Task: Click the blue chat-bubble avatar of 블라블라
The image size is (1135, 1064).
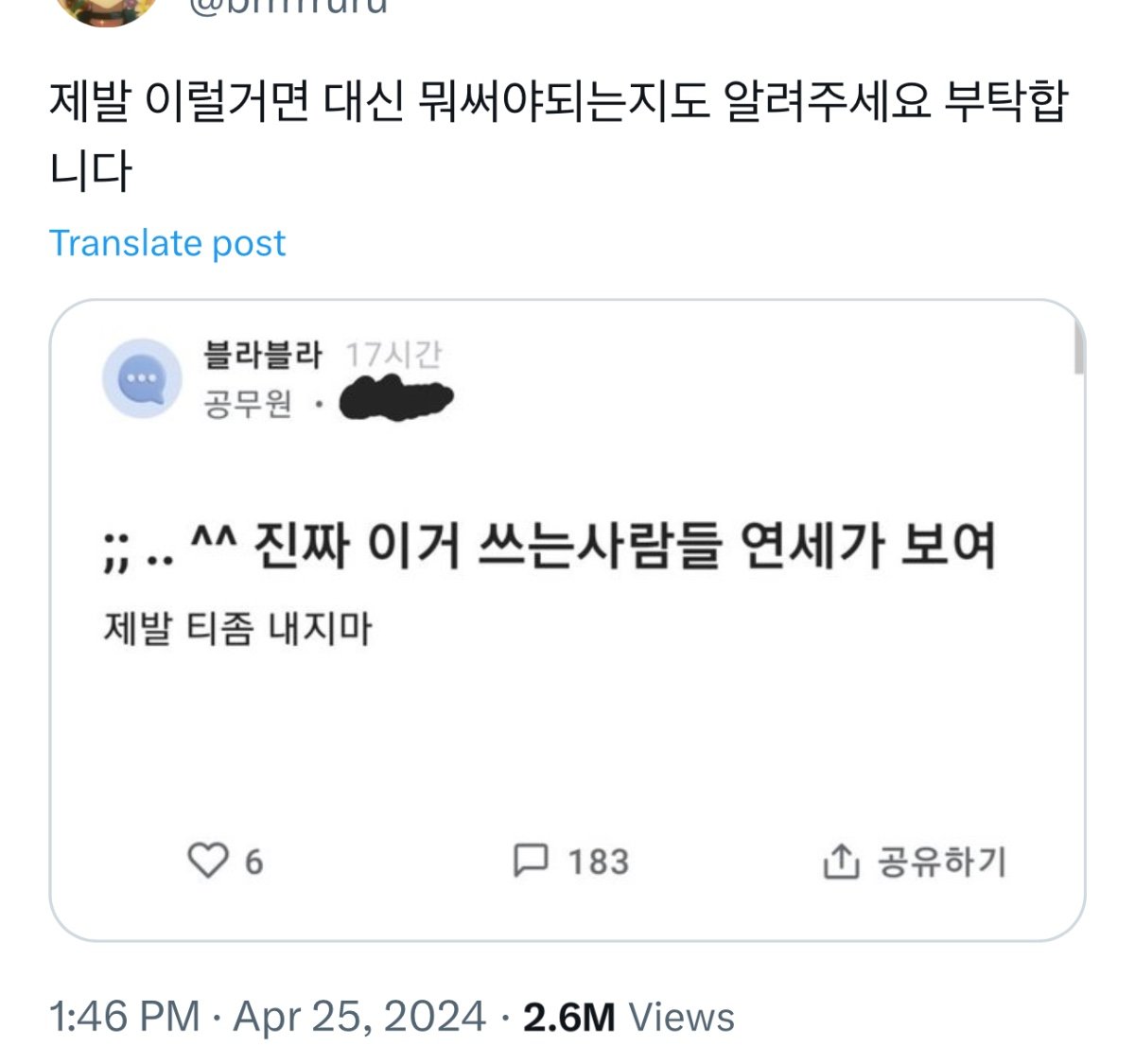Action: click(142, 379)
